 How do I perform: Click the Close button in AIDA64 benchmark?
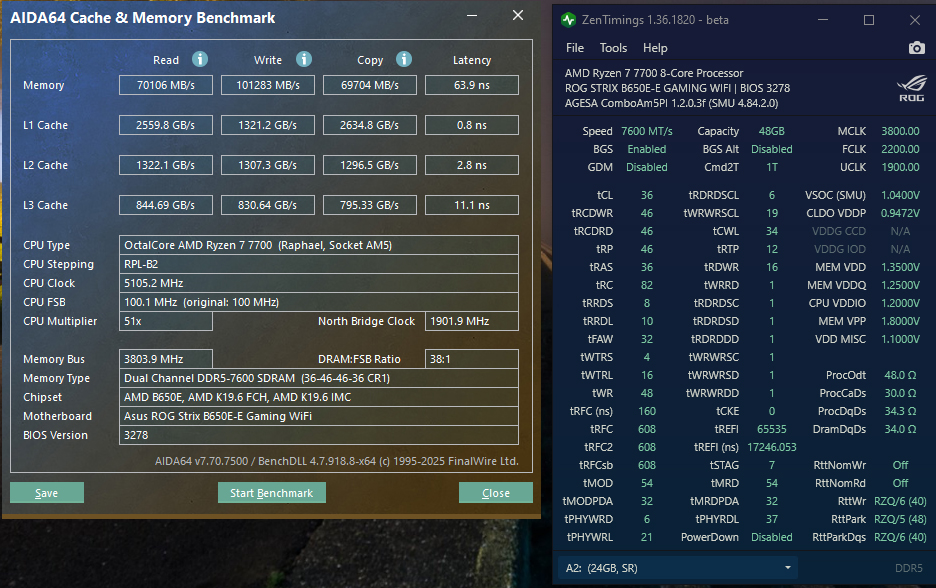tap(495, 492)
